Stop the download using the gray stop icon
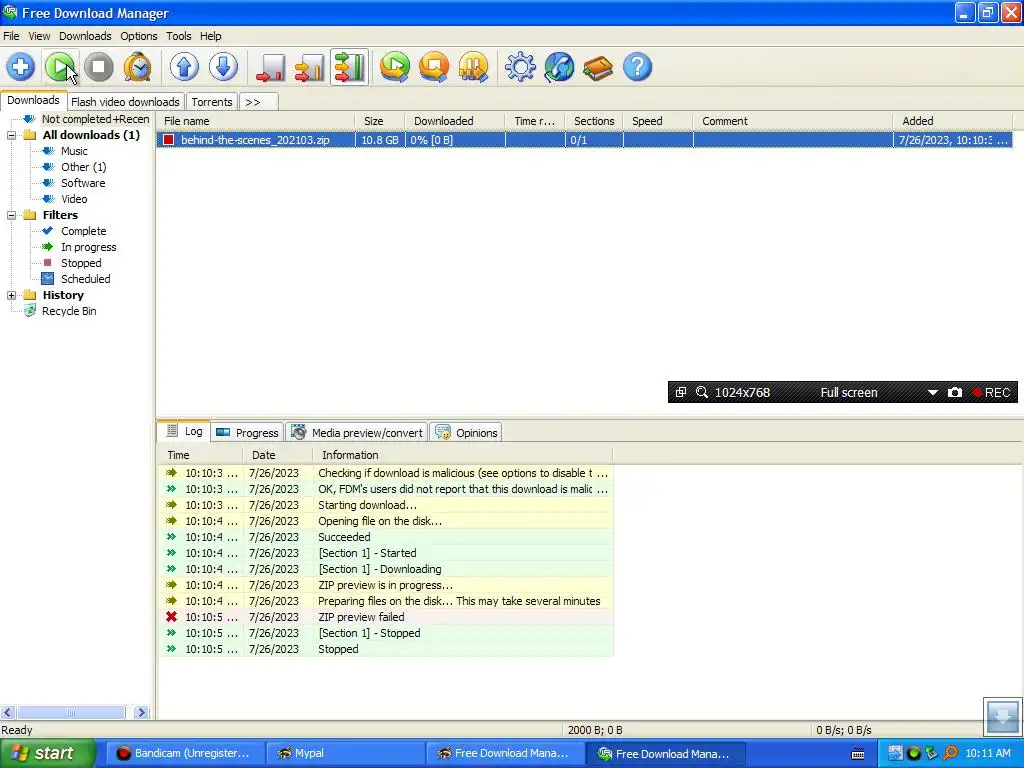Image resolution: width=1024 pixels, height=768 pixels. click(99, 67)
